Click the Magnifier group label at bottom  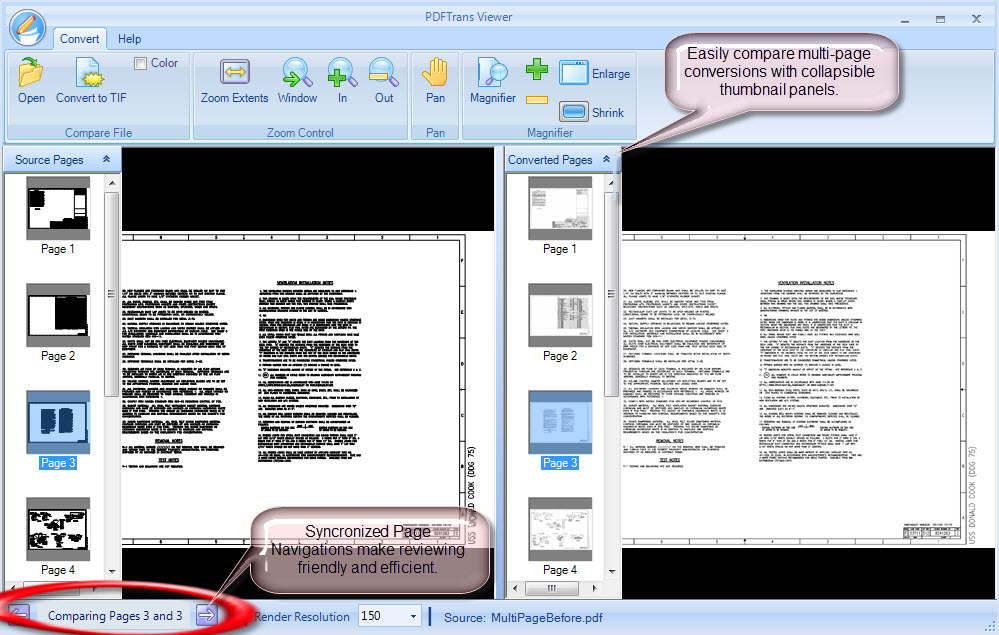click(550, 132)
